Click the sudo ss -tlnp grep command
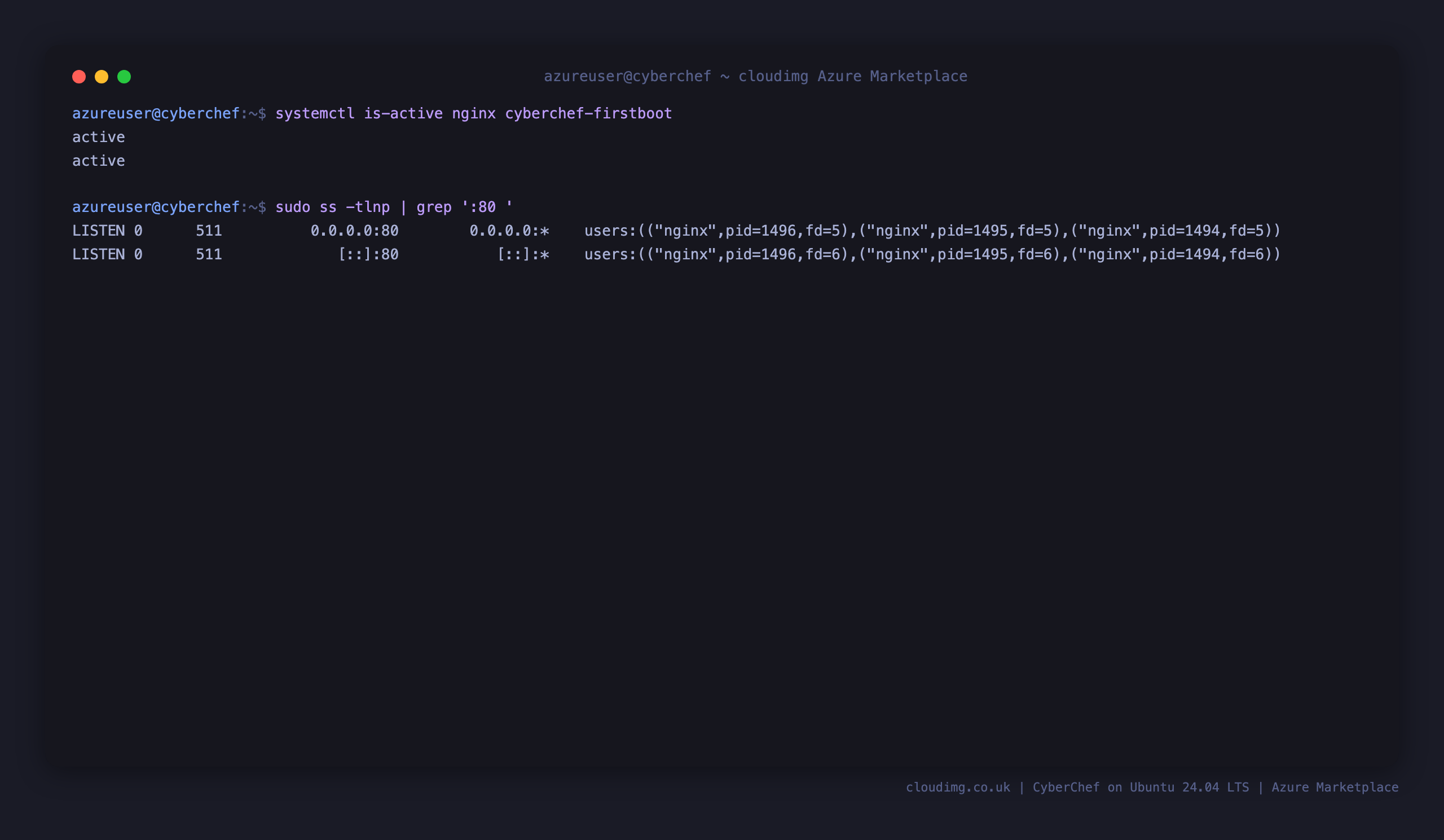 pyautogui.click(x=394, y=207)
